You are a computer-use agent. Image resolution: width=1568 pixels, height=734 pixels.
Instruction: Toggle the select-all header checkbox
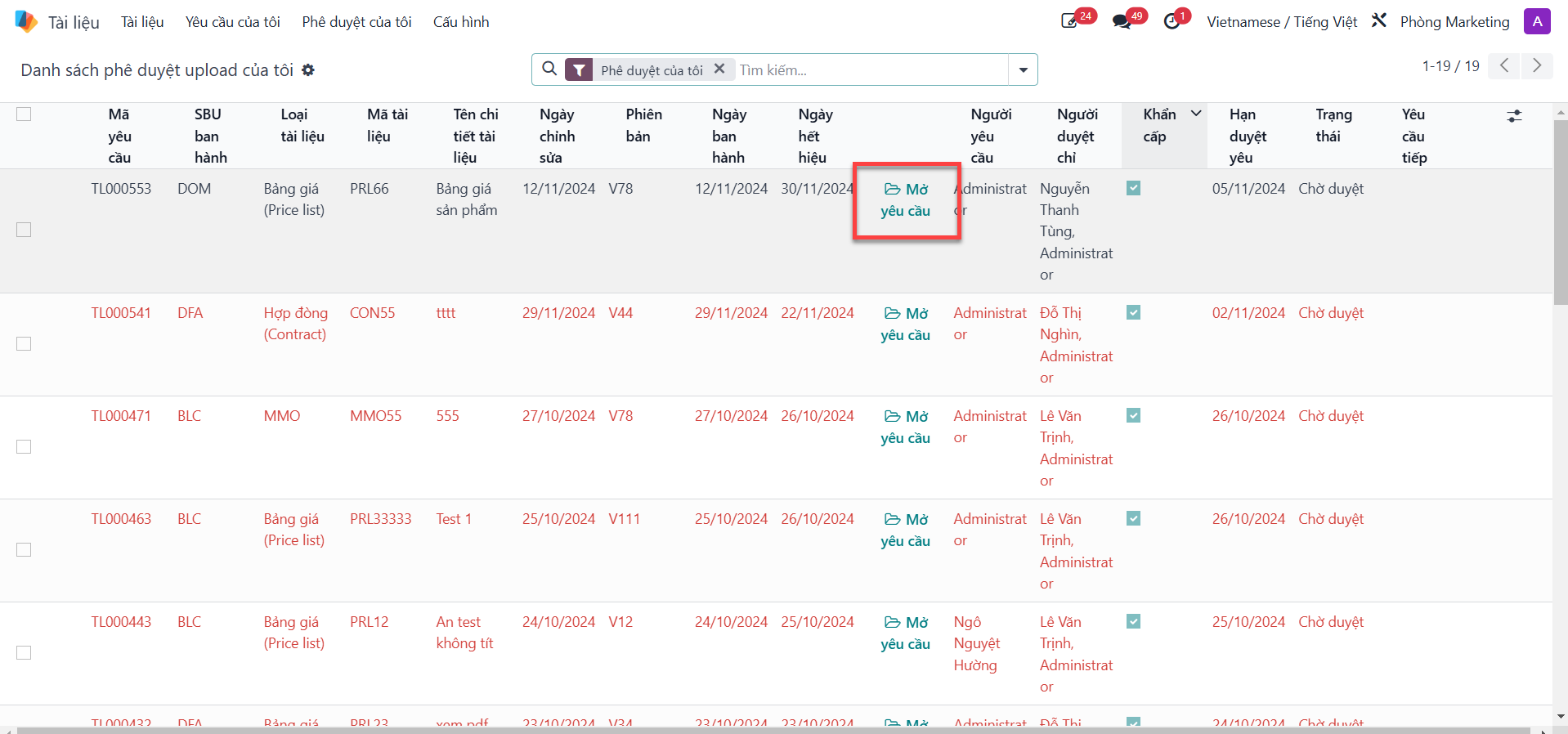pyautogui.click(x=24, y=114)
